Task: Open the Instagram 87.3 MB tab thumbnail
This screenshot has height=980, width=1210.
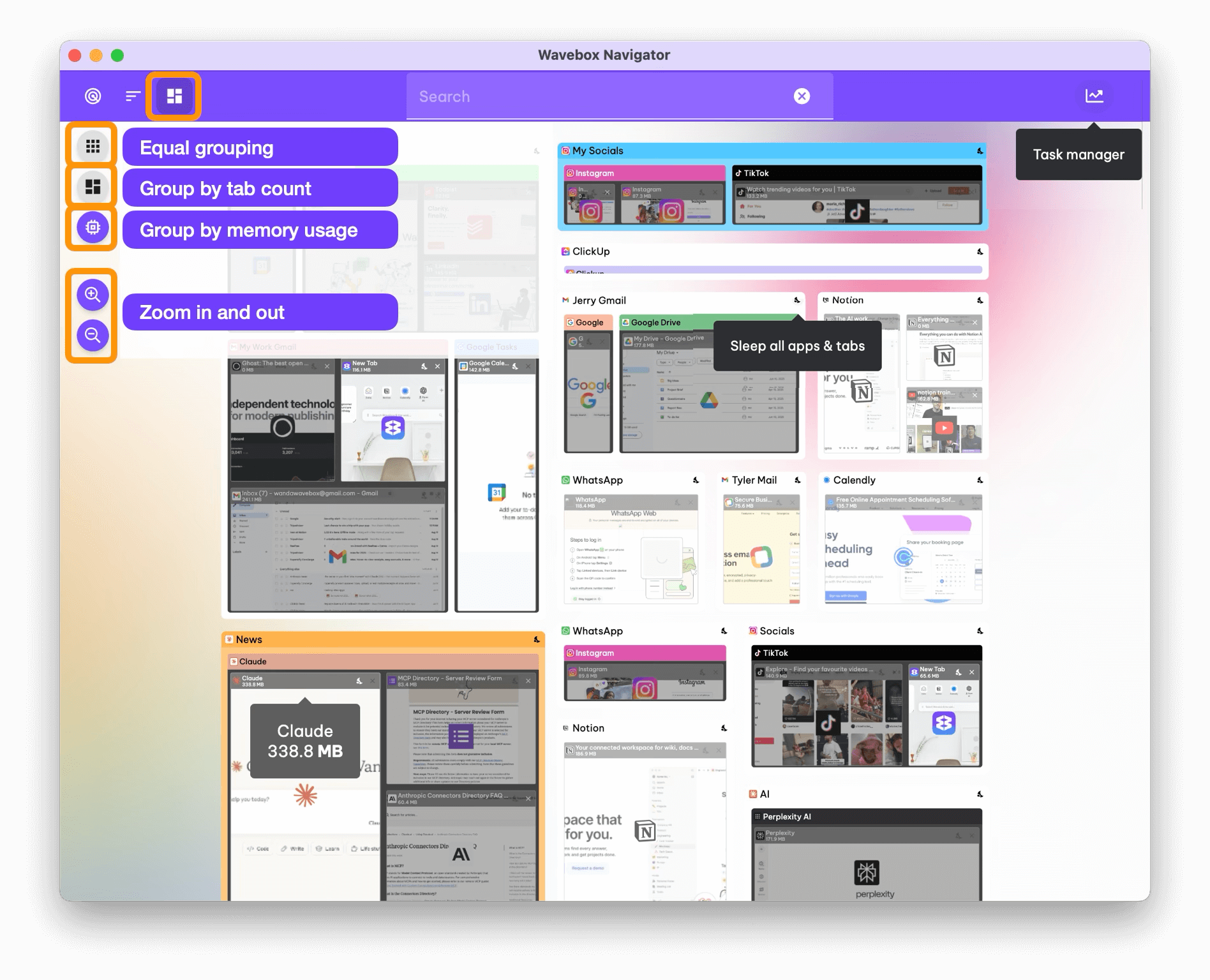Action: 671,205
